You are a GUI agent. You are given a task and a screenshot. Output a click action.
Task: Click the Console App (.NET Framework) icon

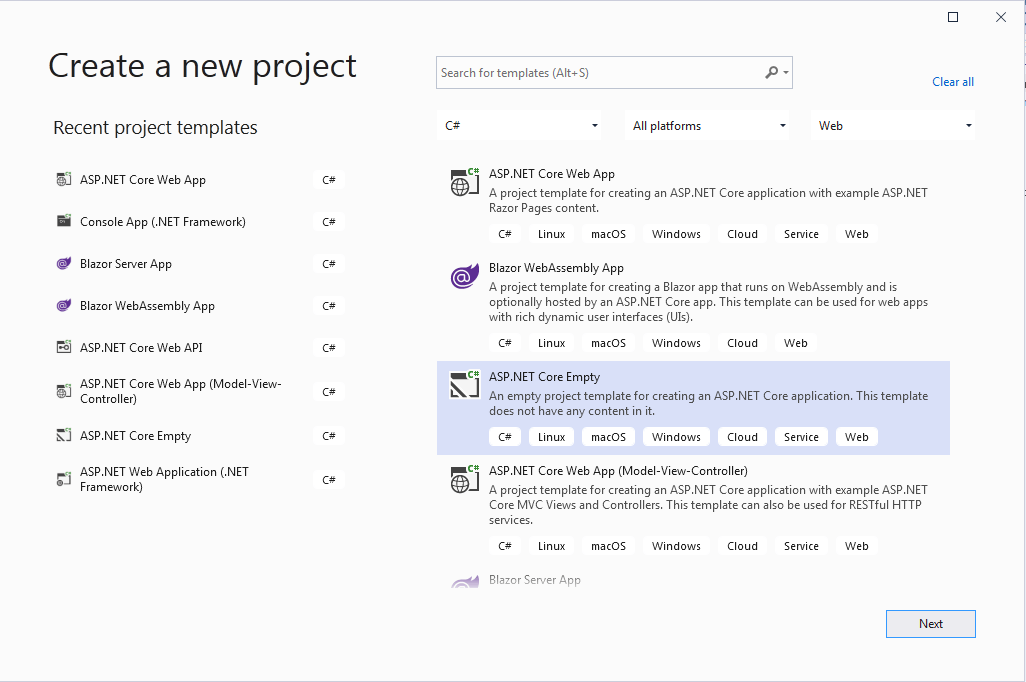point(63,221)
